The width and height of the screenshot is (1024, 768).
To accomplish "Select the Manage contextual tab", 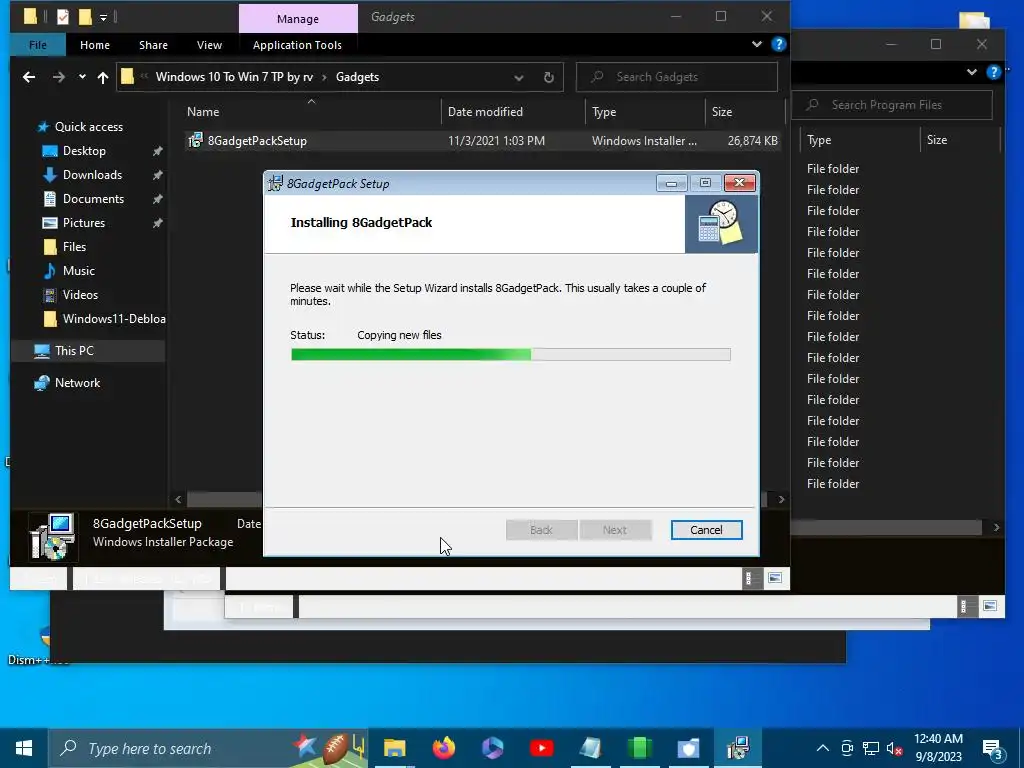I will 298,19.
